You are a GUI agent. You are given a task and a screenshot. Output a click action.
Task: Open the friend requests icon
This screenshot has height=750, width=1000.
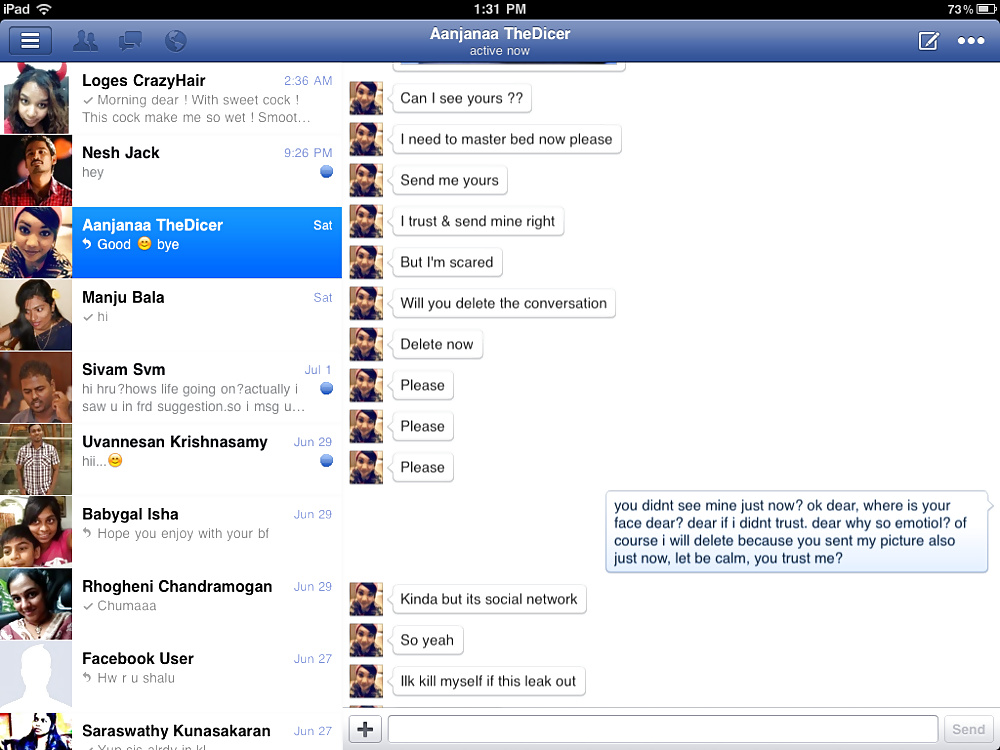tap(86, 41)
